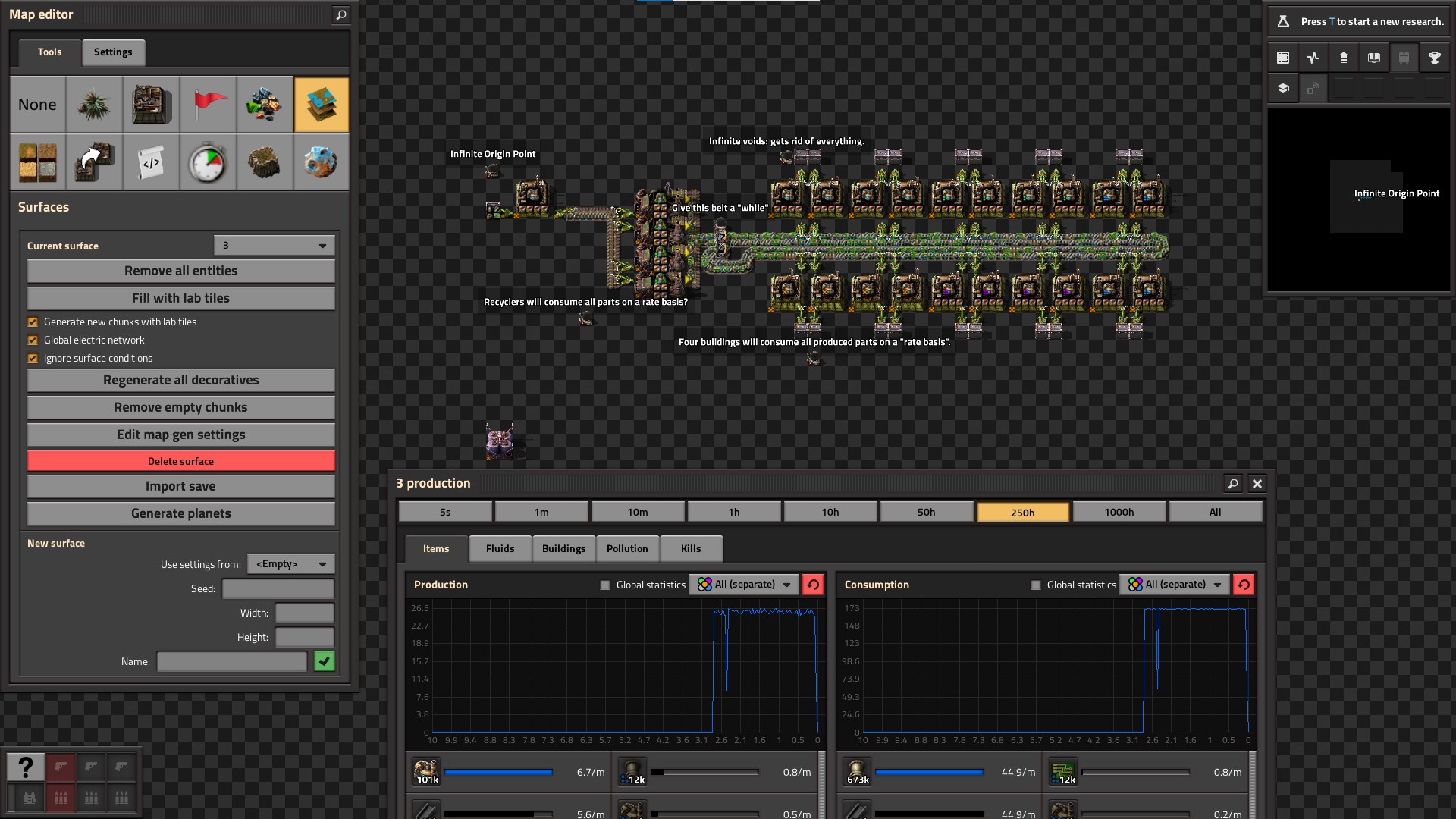
Task: Select the decoratives plant tool
Action: coord(94,105)
